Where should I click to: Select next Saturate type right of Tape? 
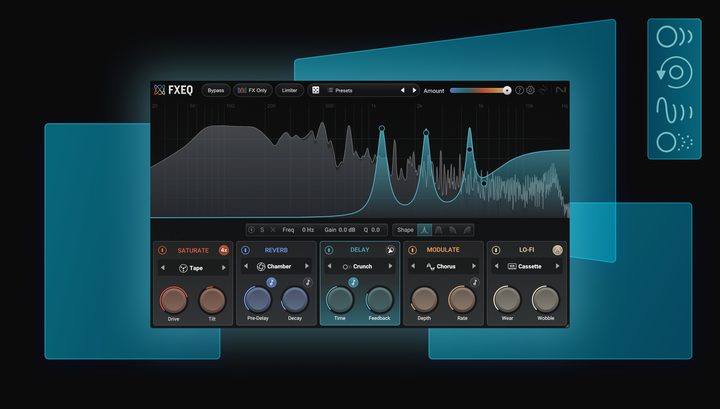click(x=224, y=268)
